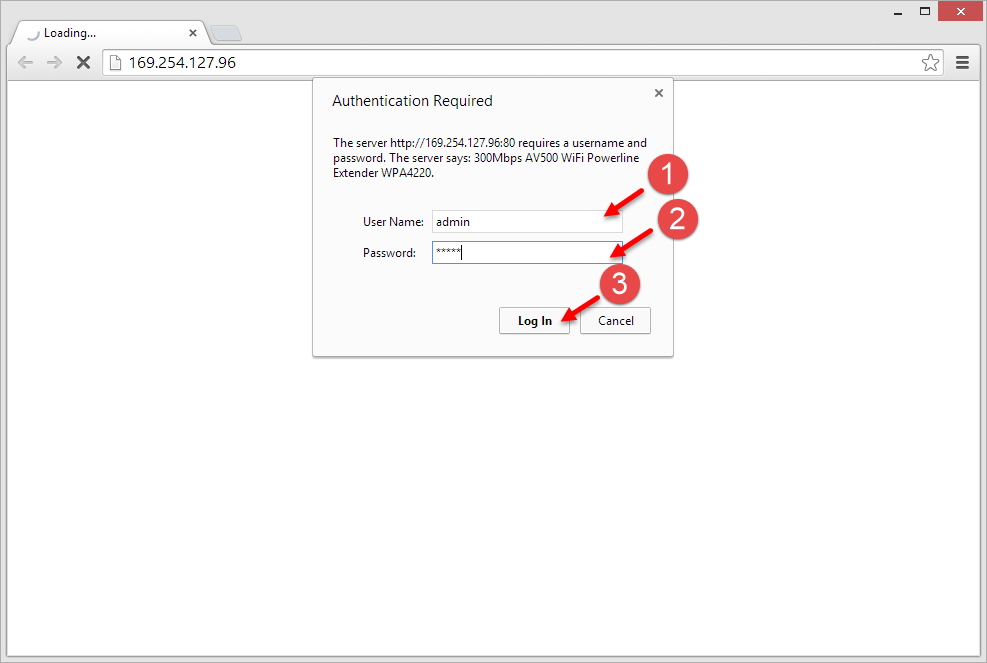Minimize the browser window

(898, 11)
